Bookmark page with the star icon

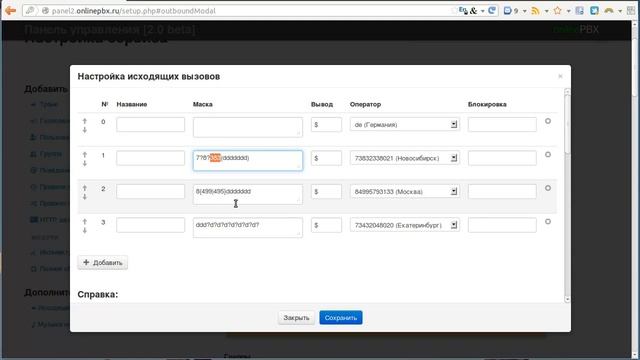click(558, 11)
